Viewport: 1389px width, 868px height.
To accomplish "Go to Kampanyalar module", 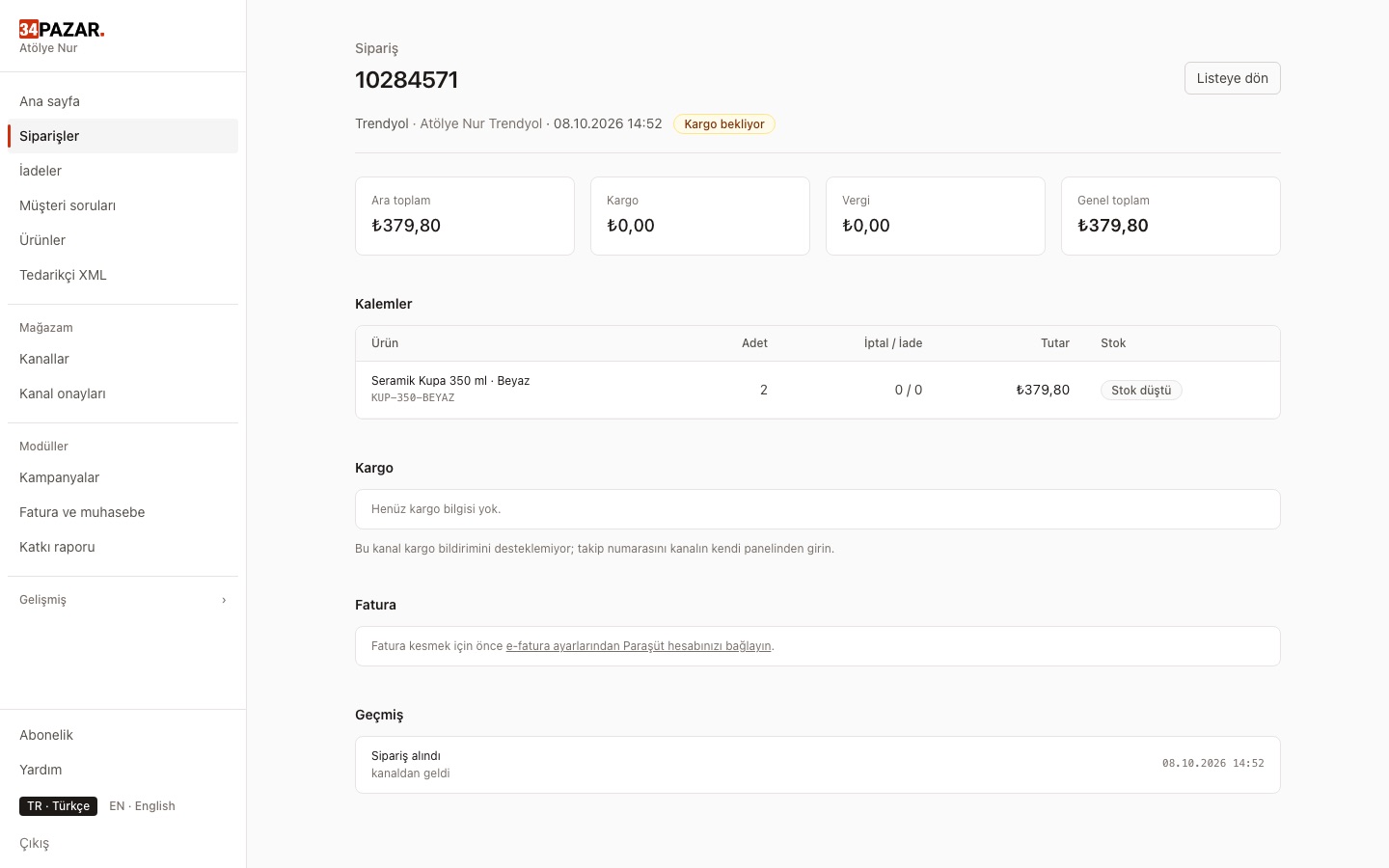I will coord(123,477).
